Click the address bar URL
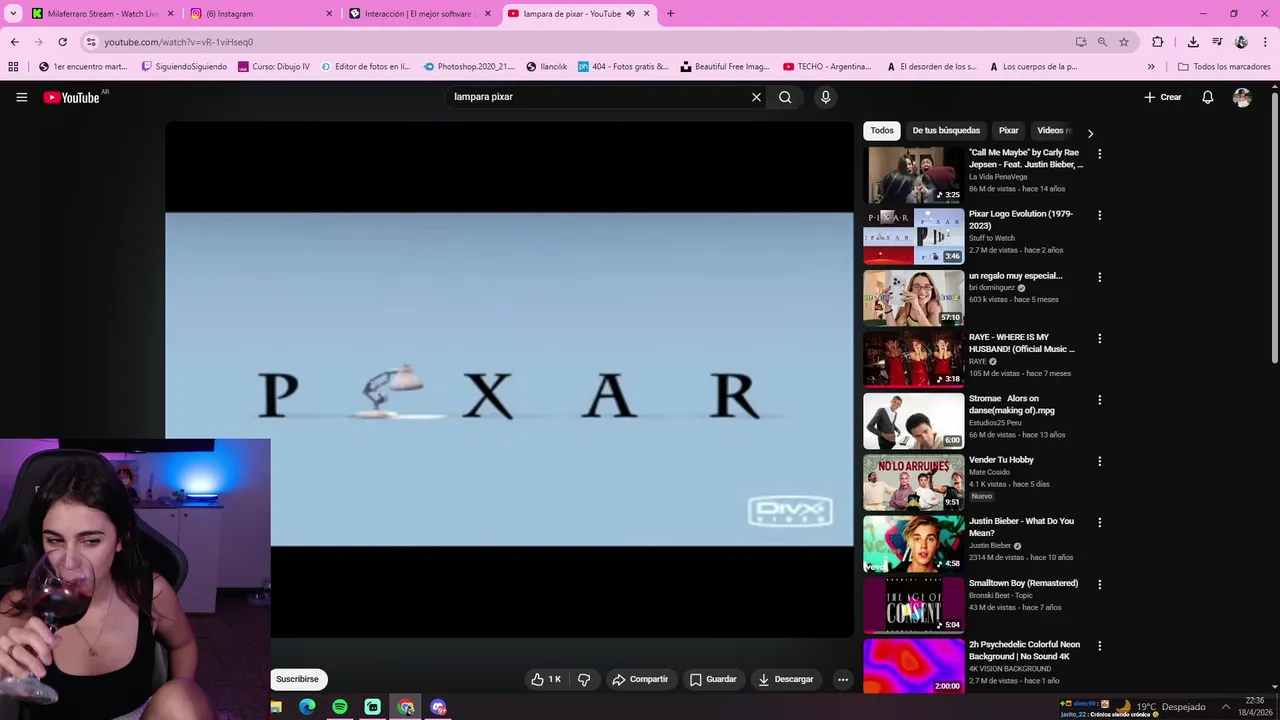The width and height of the screenshot is (1280, 720). click(178, 42)
